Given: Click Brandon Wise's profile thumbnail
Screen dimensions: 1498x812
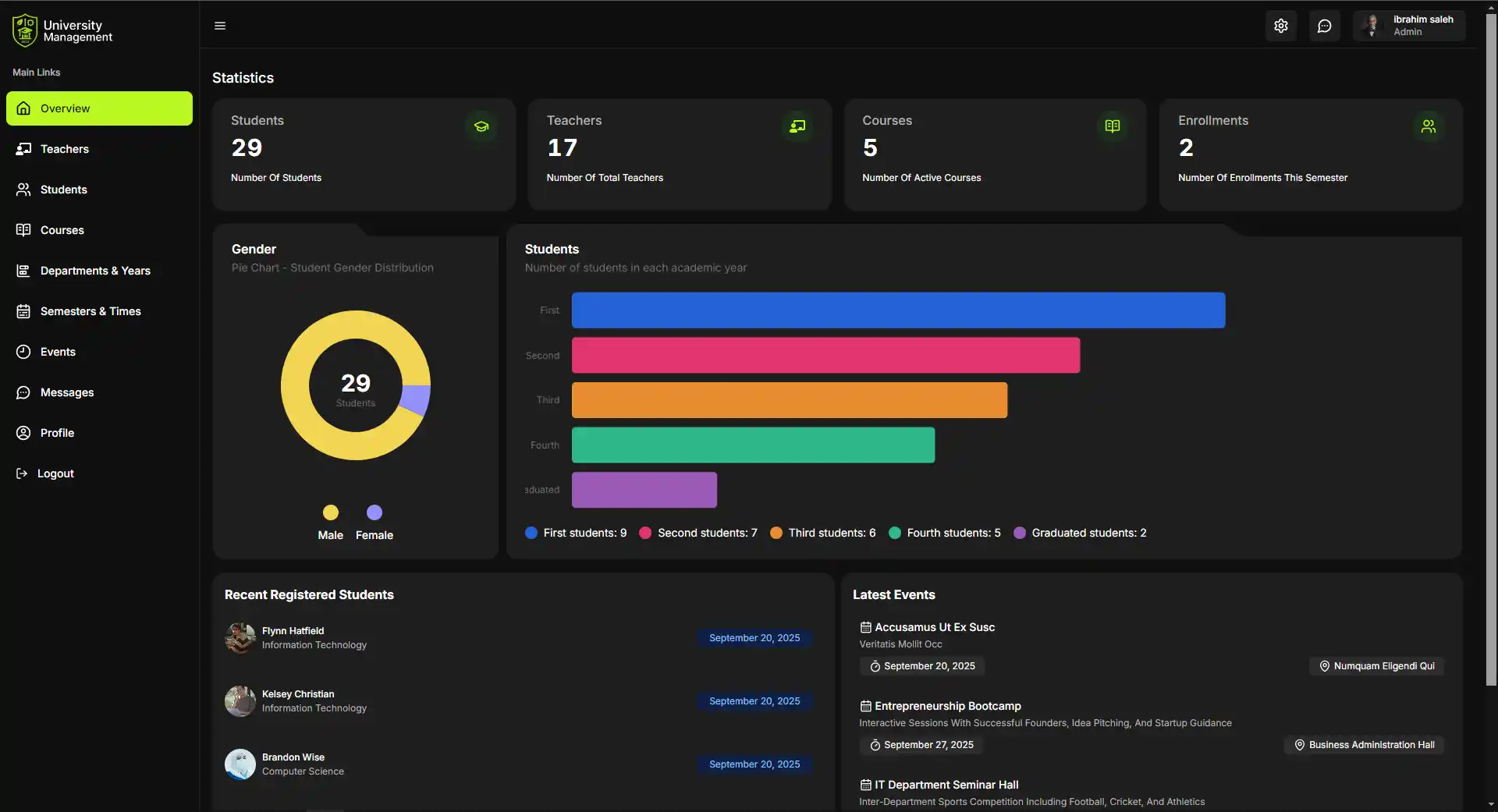Looking at the screenshot, I should pos(240,764).
